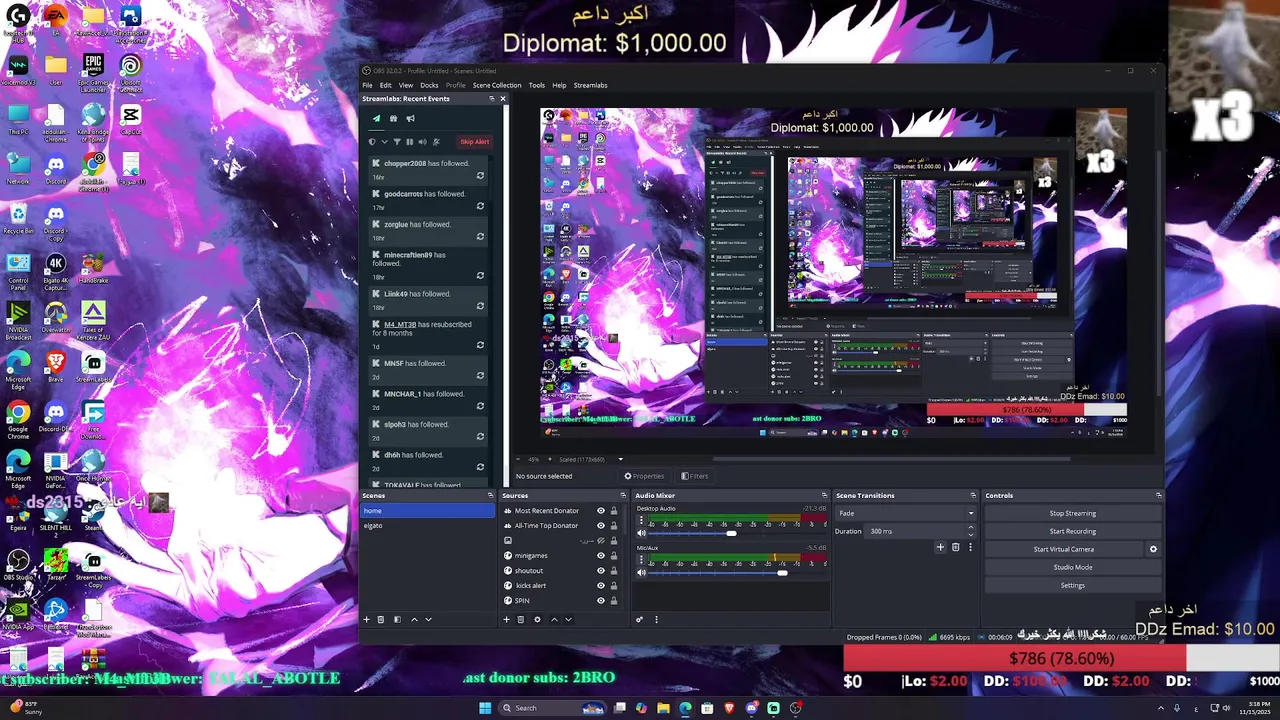Image resolution: width=1280 pixels, height=720 pixels.
Task: Open Audio Mixer three-dot menu at bottom
Action: tap(656, 619)
